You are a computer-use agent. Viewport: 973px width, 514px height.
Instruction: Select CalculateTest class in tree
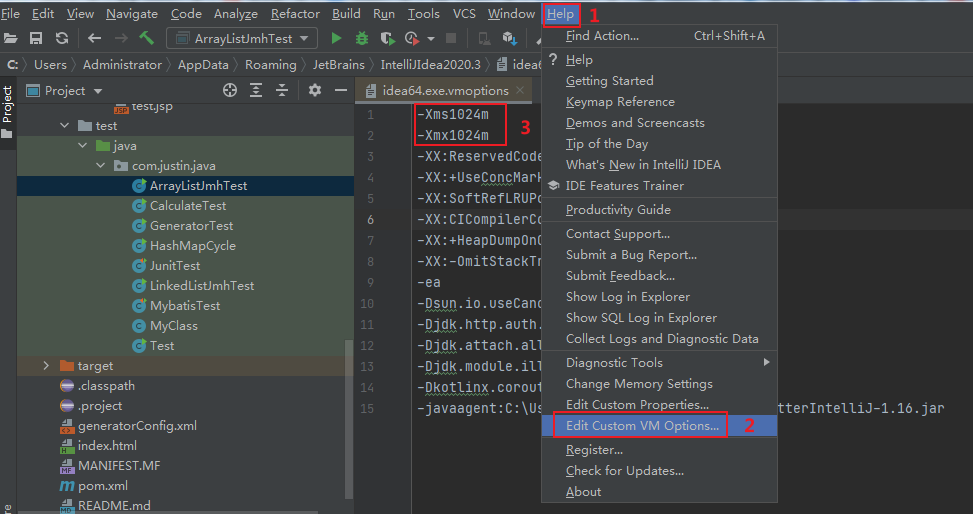(x=188, y=205)
